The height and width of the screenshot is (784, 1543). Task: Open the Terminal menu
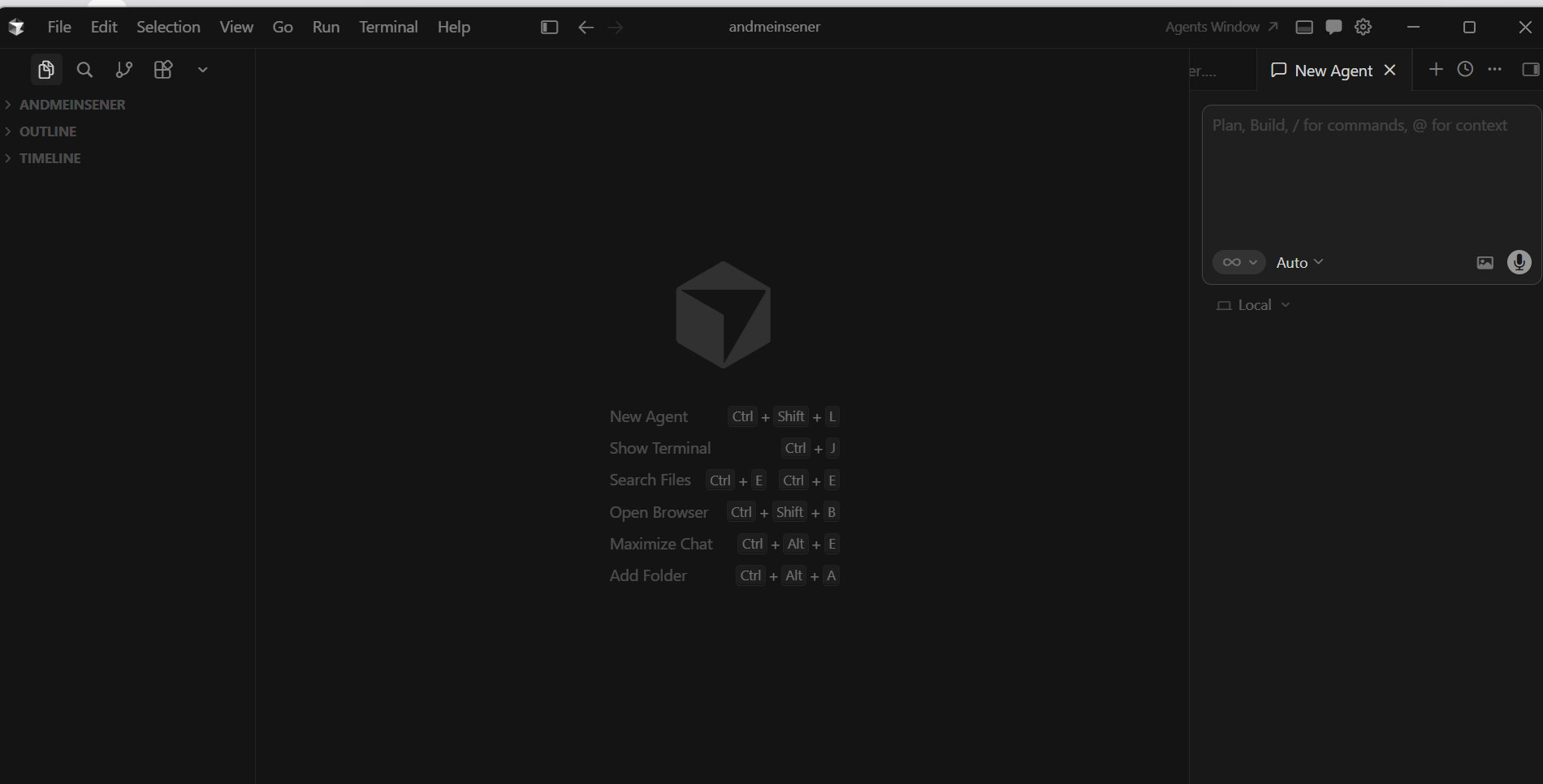pos(388,27)
